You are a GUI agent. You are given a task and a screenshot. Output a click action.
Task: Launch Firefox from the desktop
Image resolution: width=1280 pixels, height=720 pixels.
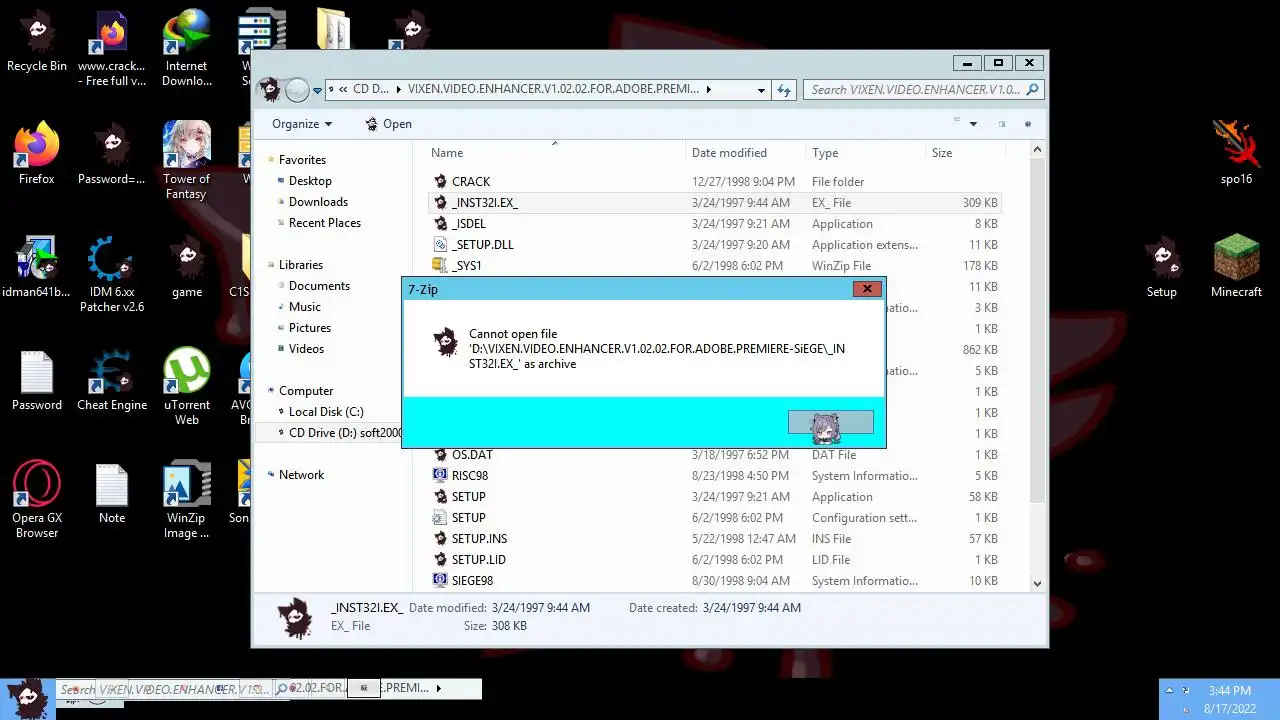[37, 155]
